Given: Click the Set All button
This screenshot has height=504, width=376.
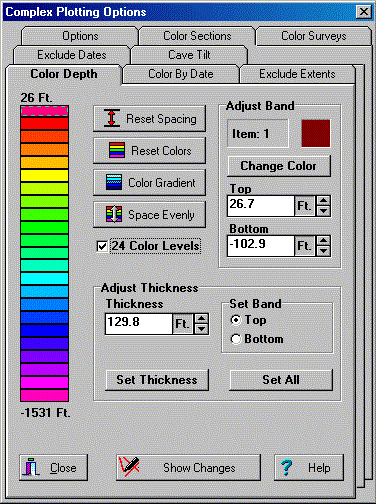Looking at the screenshot, I should pos(281,380).
